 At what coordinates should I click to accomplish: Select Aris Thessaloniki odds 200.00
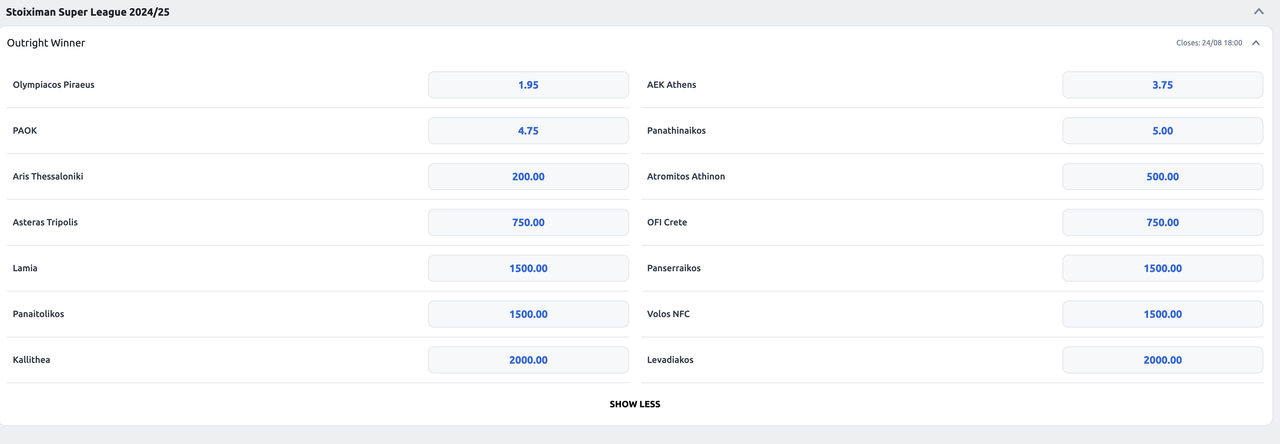(528, 177)
